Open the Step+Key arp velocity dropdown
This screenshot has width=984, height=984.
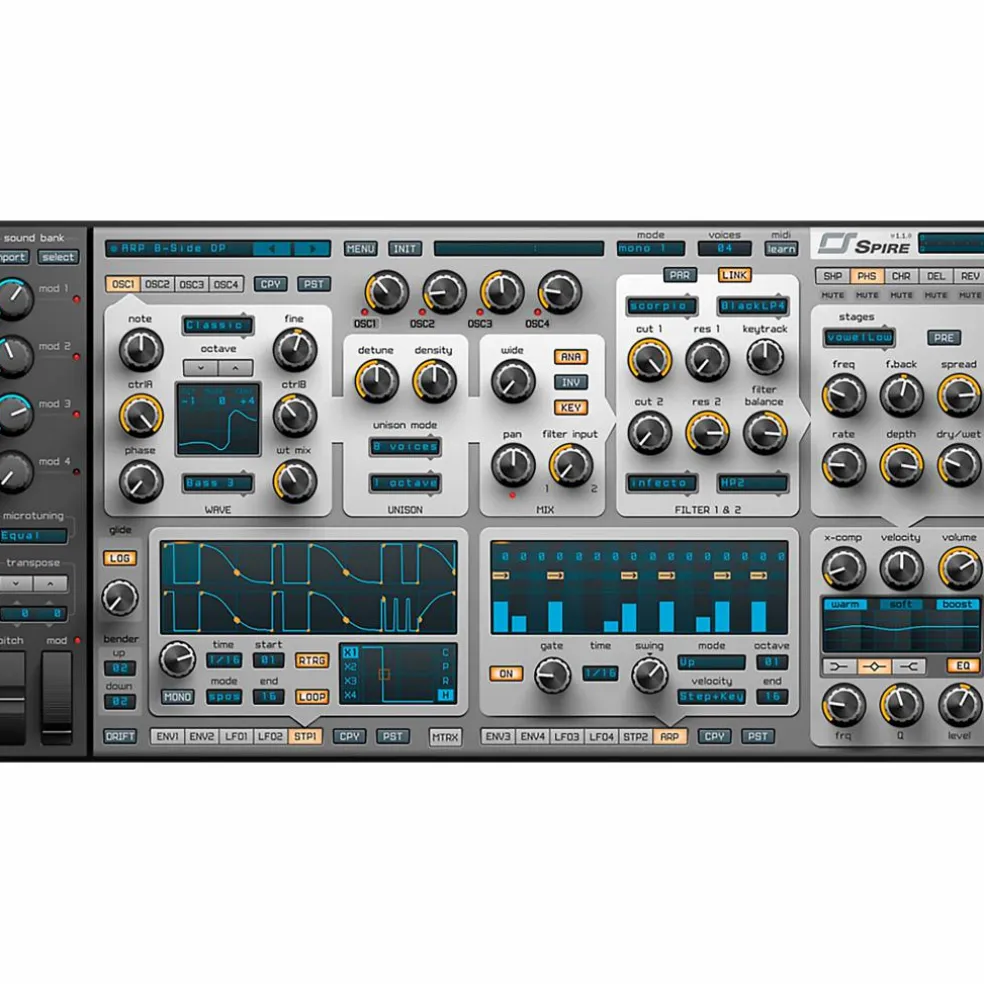tap(712, 697)
